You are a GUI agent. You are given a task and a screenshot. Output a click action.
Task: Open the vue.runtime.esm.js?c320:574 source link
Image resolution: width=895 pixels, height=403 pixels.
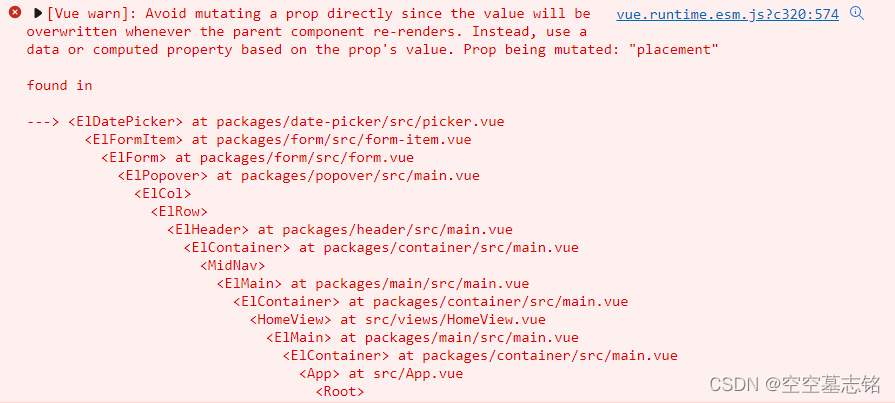[727, 14]
